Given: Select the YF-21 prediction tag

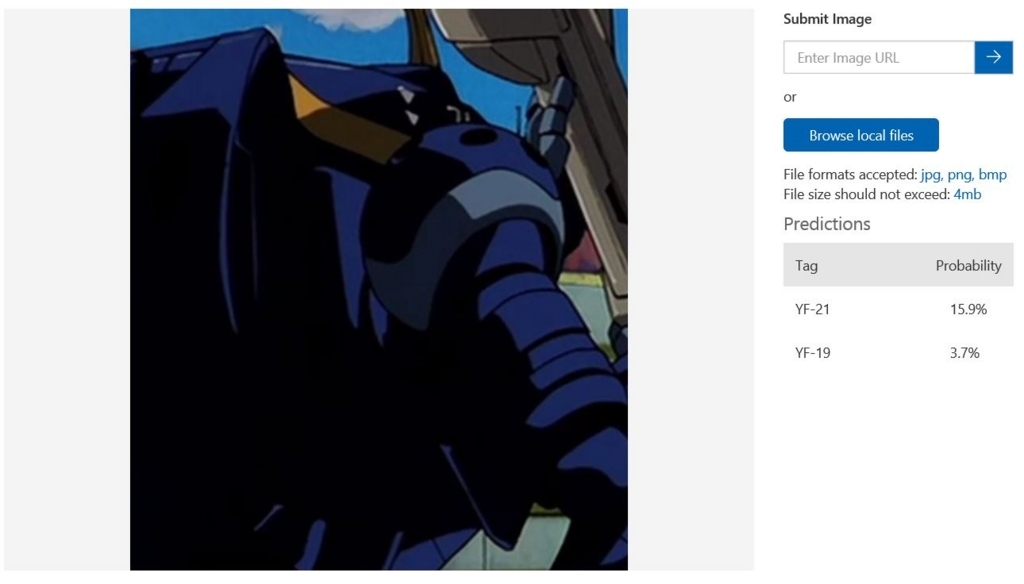Looking at the screenshot, I should point(812,309).
